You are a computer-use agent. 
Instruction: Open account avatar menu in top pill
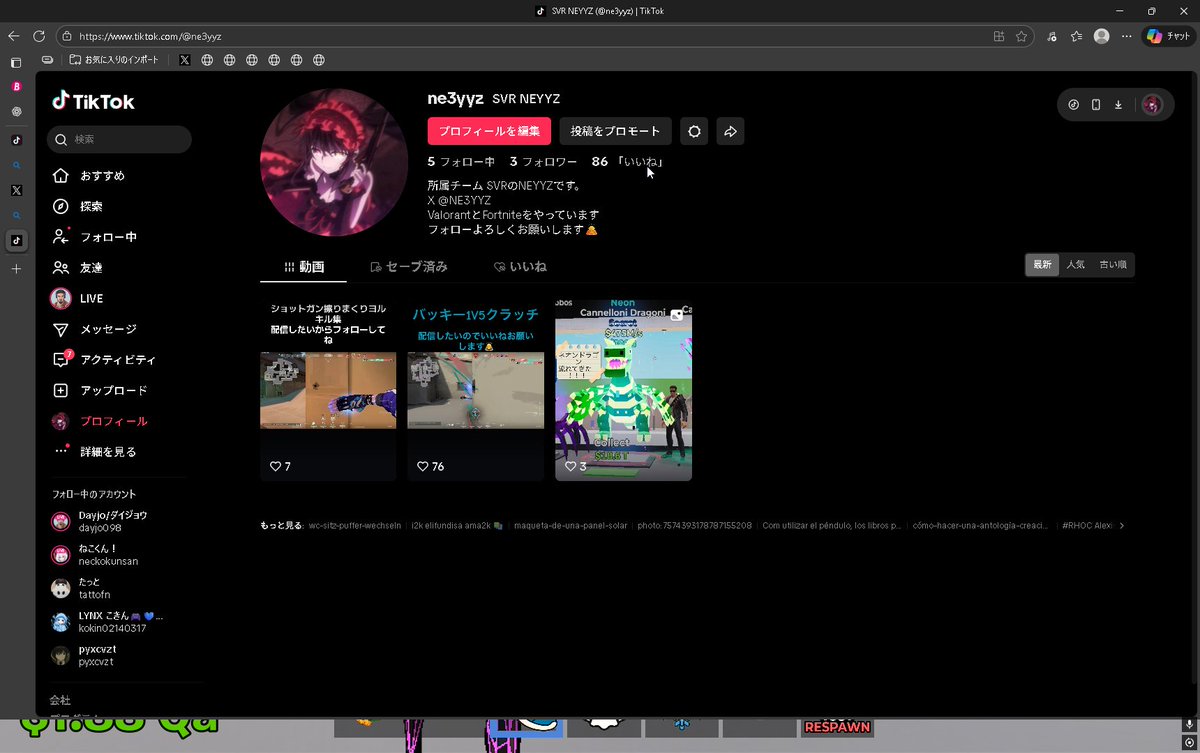(x=1152, y=105)
